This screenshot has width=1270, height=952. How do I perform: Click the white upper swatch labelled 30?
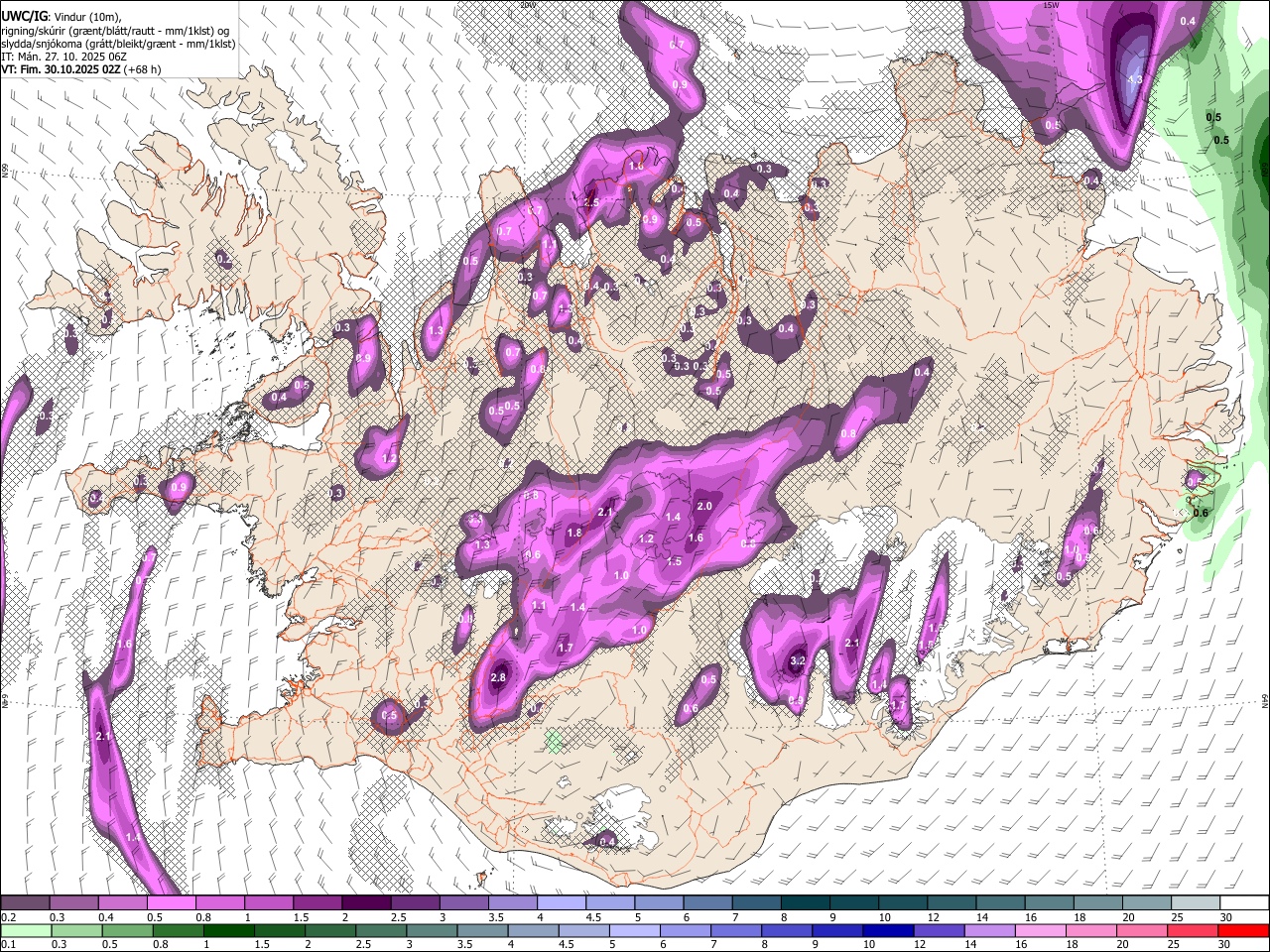pyautogui.click(x=1243, y=903)
